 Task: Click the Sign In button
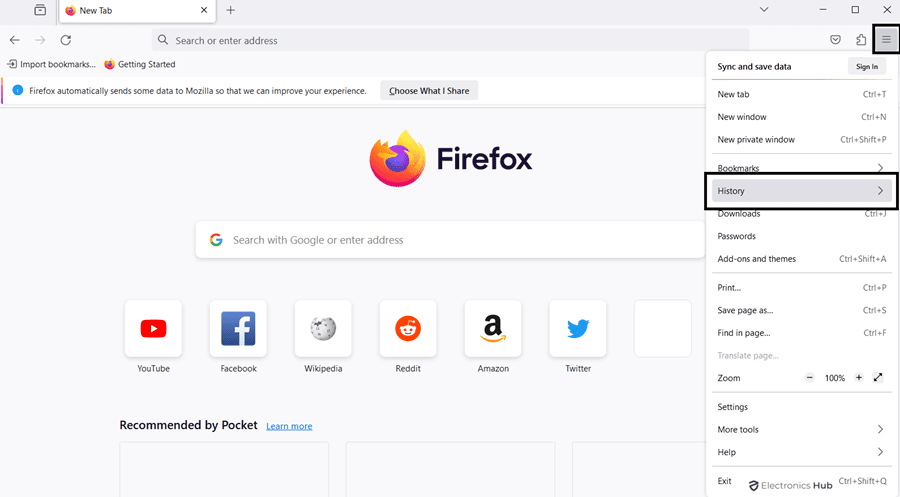click(x=866, y=66)
